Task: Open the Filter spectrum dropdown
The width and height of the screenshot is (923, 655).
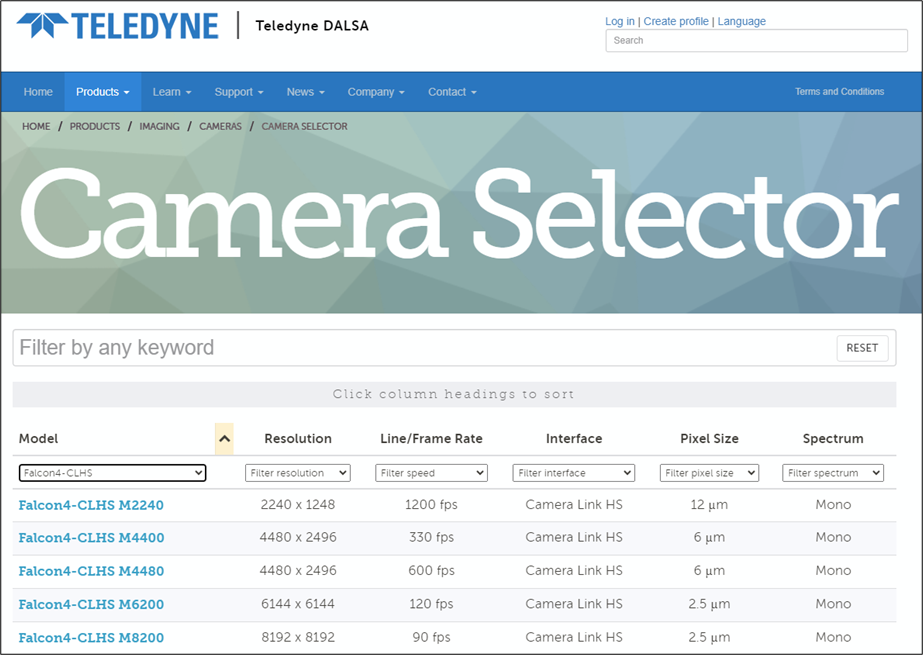Action: 833,473
